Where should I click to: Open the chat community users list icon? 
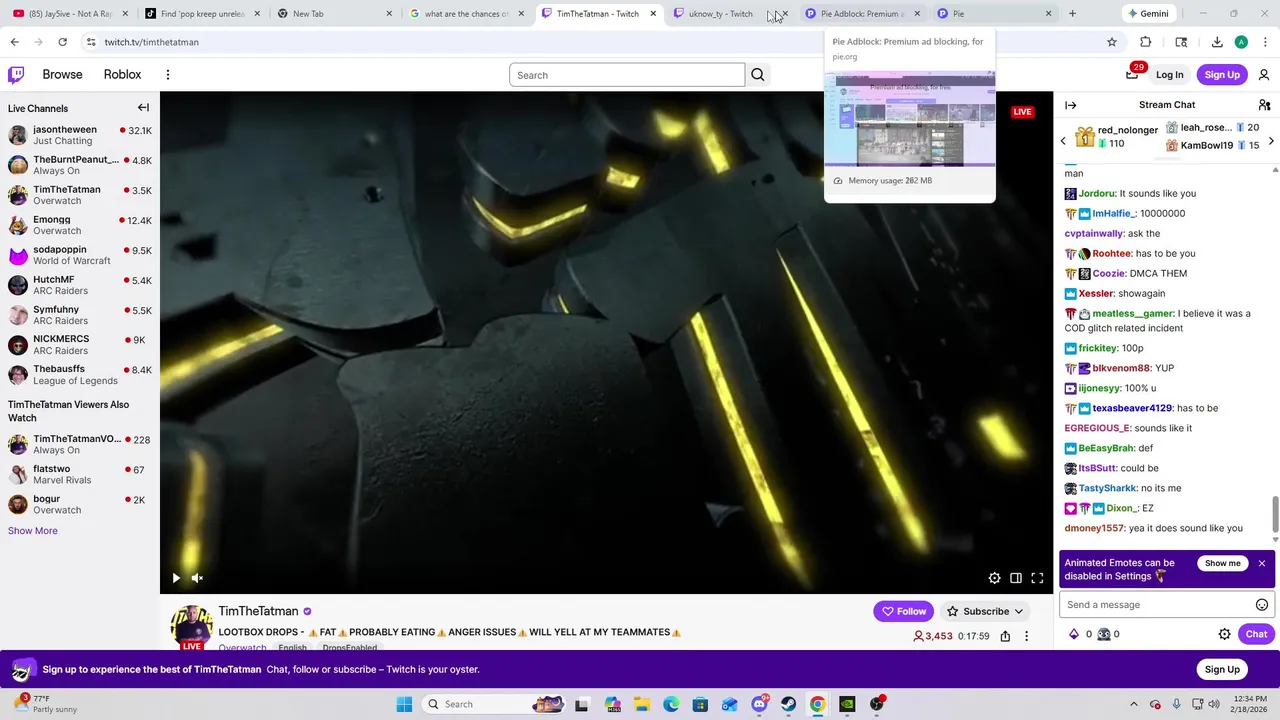click(1264, 105)
